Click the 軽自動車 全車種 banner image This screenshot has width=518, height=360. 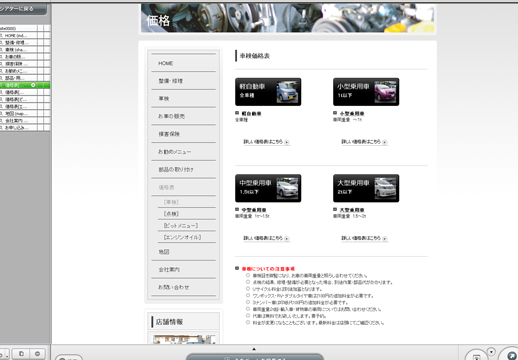click(x=268, y=92)
